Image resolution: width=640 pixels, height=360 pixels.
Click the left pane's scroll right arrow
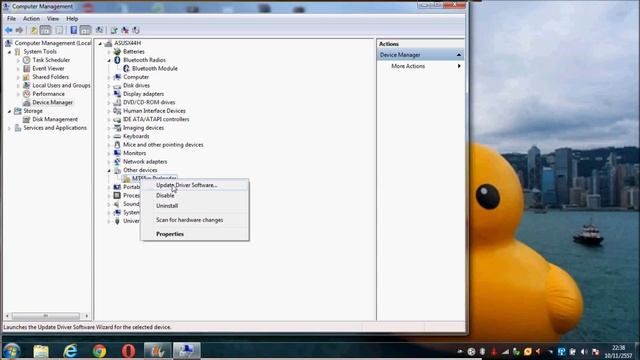point(87,316)
